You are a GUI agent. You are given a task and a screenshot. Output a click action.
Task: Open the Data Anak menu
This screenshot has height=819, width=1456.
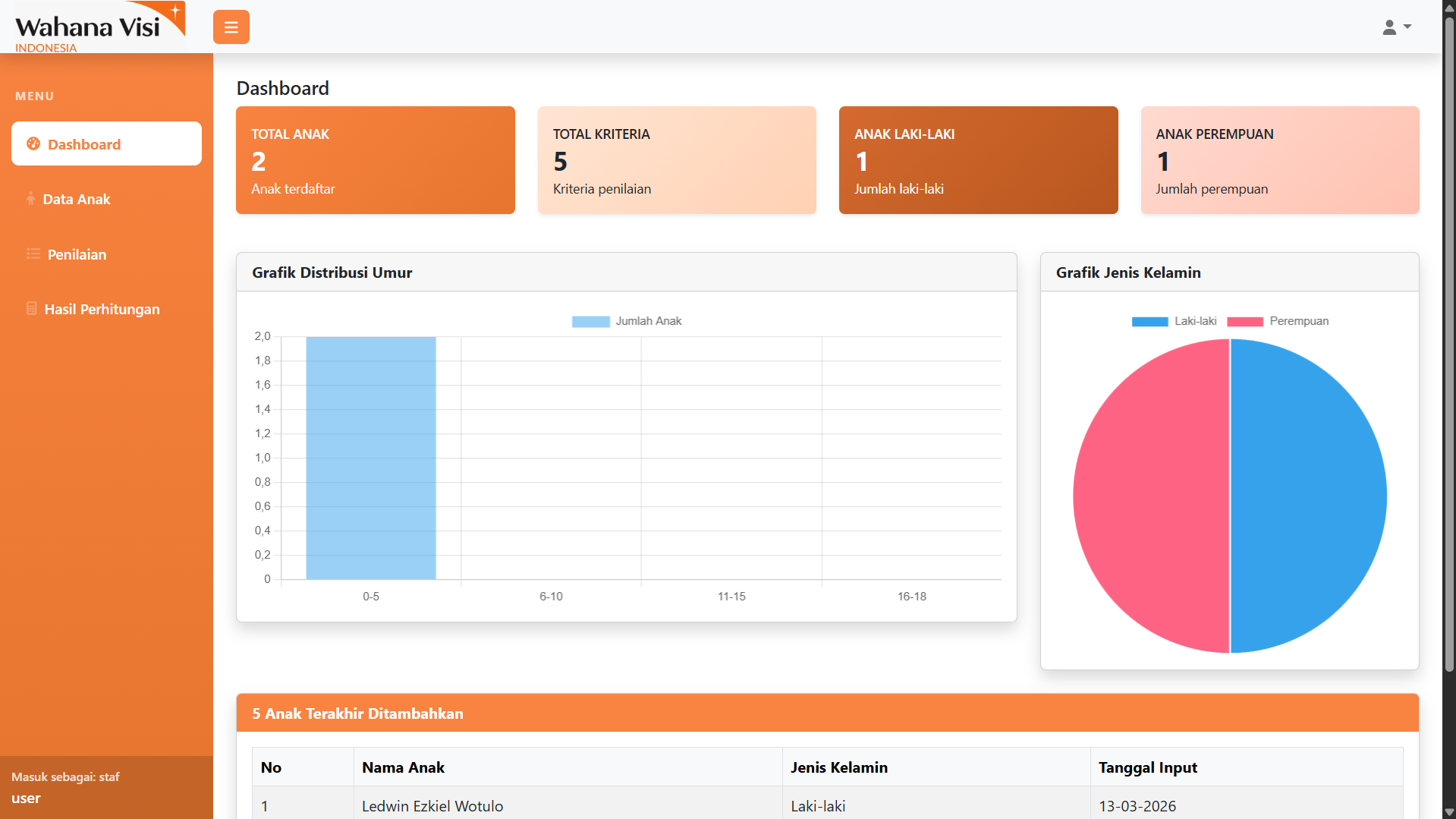coord(77,199)
